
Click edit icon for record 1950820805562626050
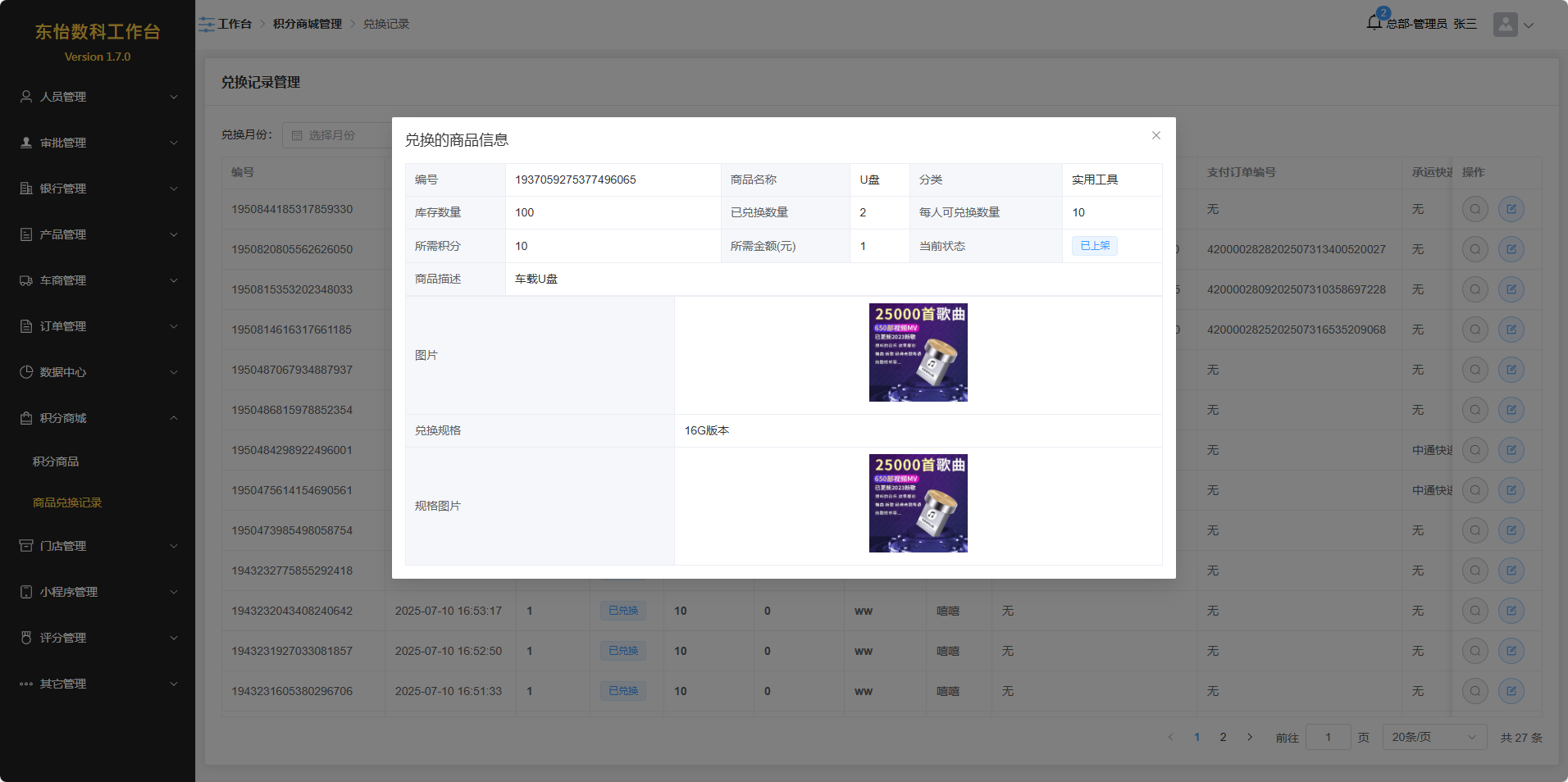click(x=1511, y=249)
